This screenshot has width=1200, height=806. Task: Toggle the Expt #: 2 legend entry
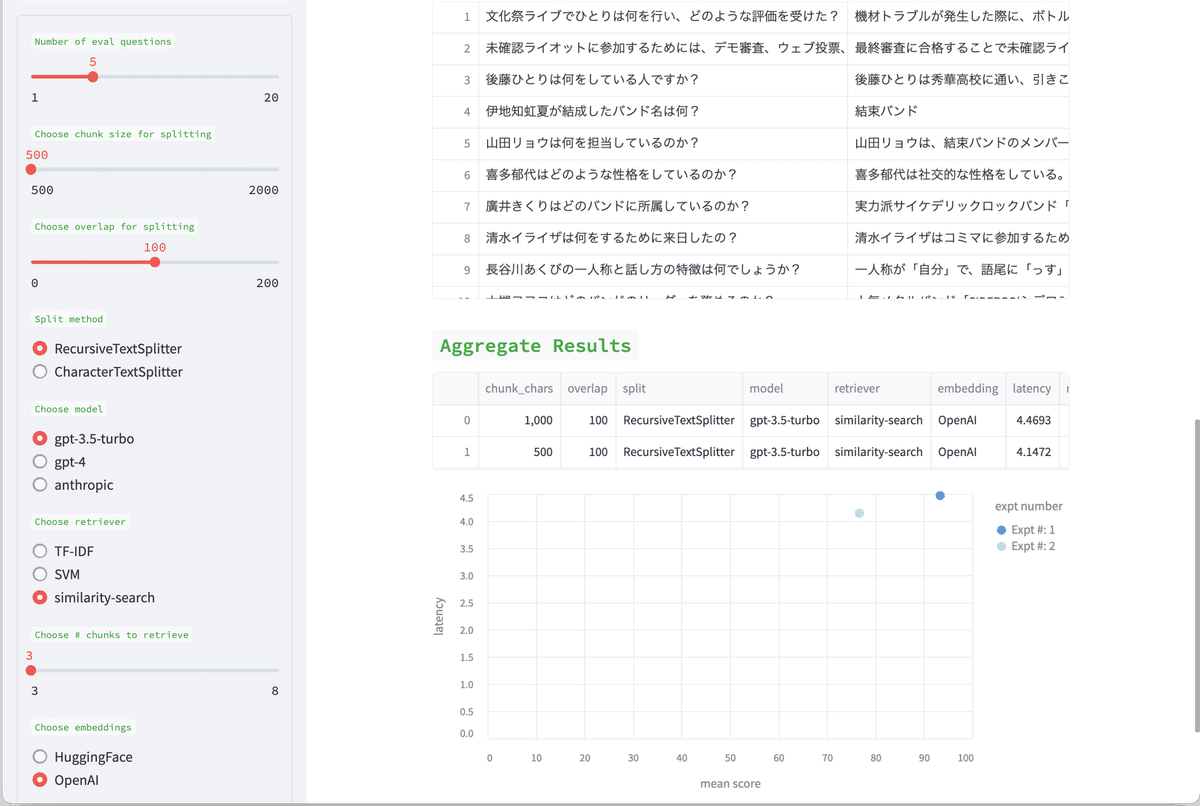(x=1025, y=545)
